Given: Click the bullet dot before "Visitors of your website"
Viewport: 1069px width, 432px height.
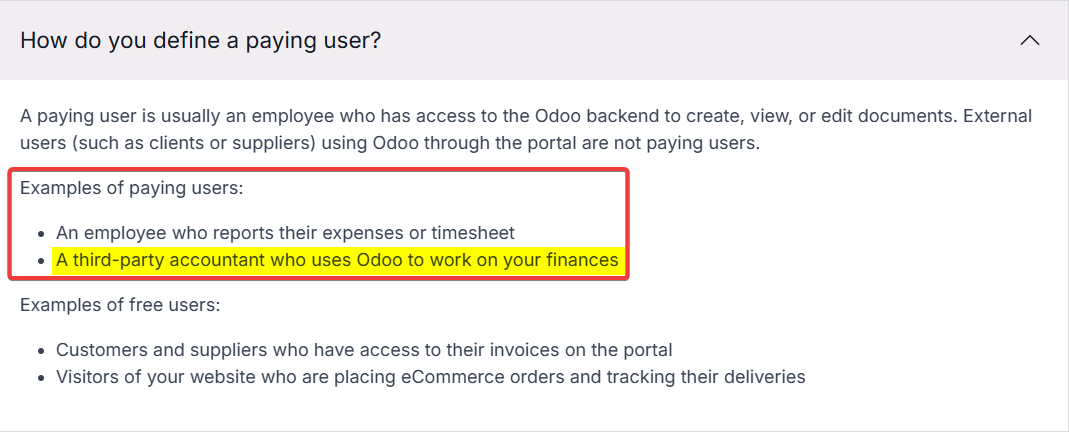Looking at the screenshot, I should (42, 377).
